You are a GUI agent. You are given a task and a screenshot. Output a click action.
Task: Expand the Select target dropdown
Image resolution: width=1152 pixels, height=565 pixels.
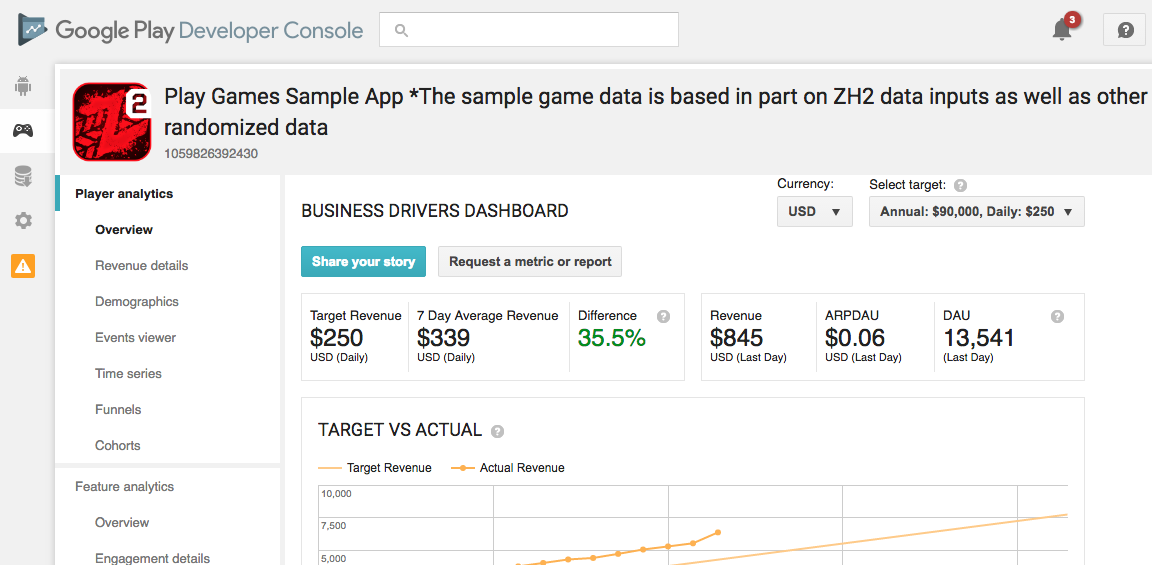point(976,212)
